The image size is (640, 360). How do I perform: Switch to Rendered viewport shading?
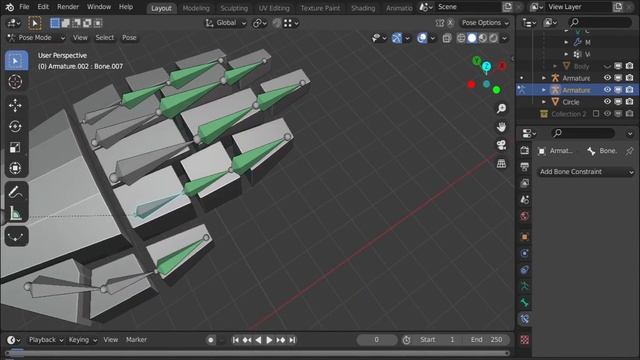point(493,38)
